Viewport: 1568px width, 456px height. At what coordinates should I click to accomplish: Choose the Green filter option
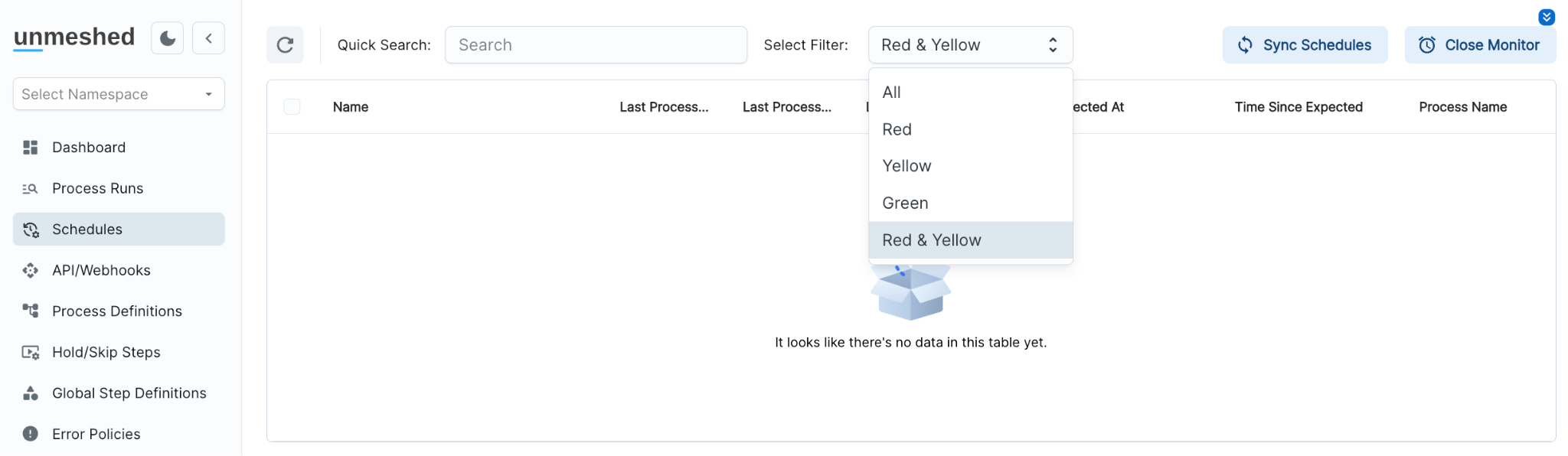coord(905,204)
